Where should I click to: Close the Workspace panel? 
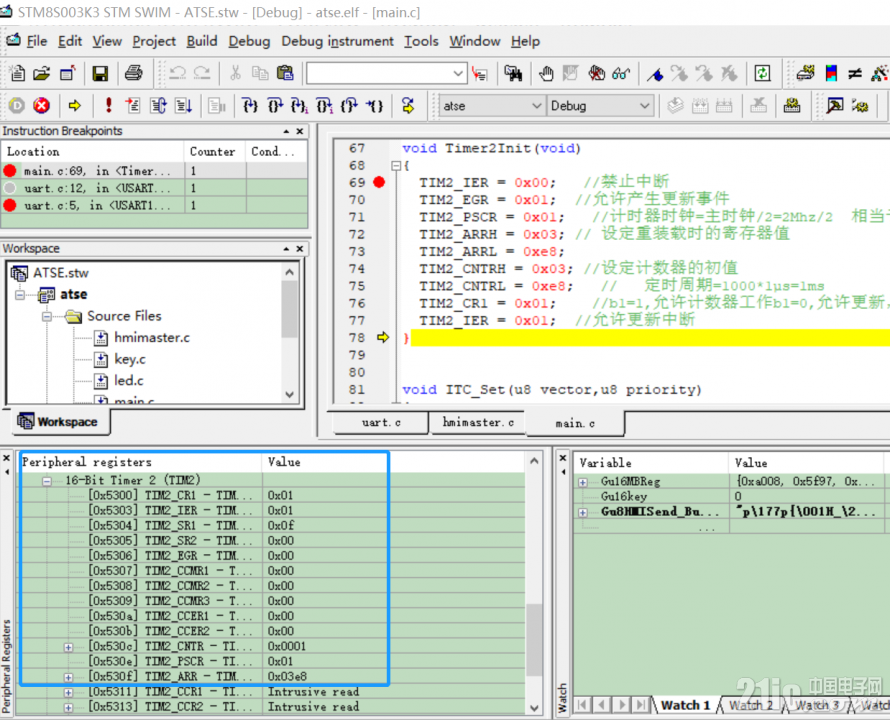[300, 249]
